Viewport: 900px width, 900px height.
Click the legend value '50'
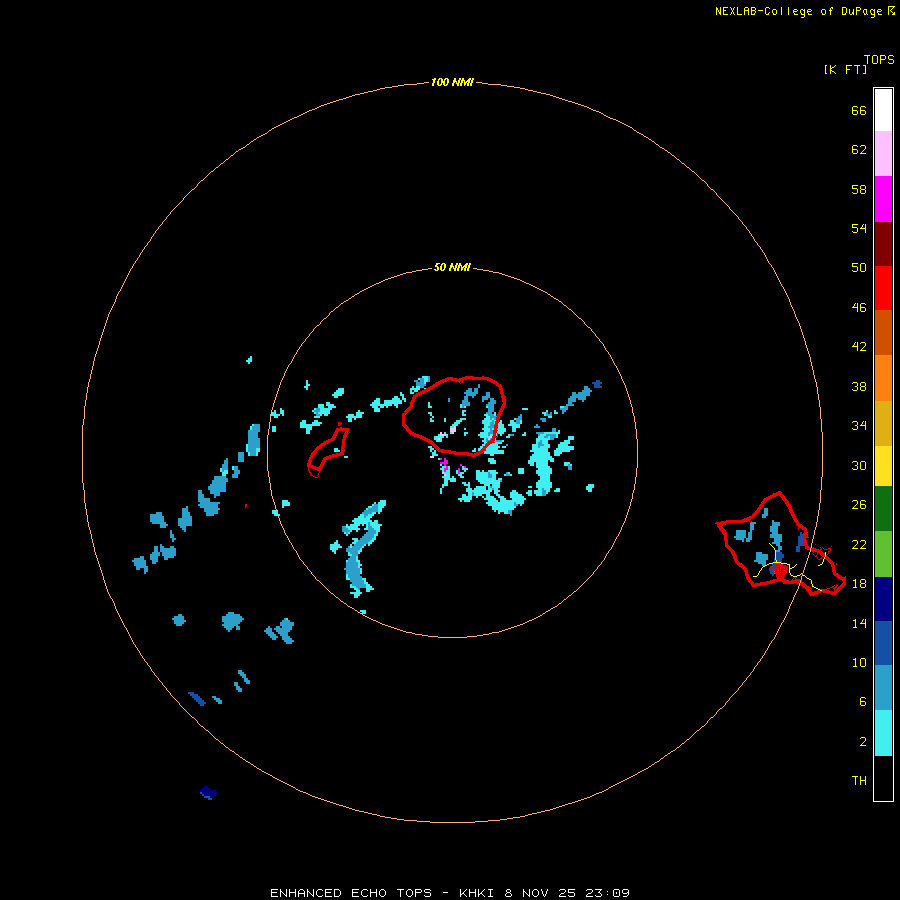click(859, 267)
